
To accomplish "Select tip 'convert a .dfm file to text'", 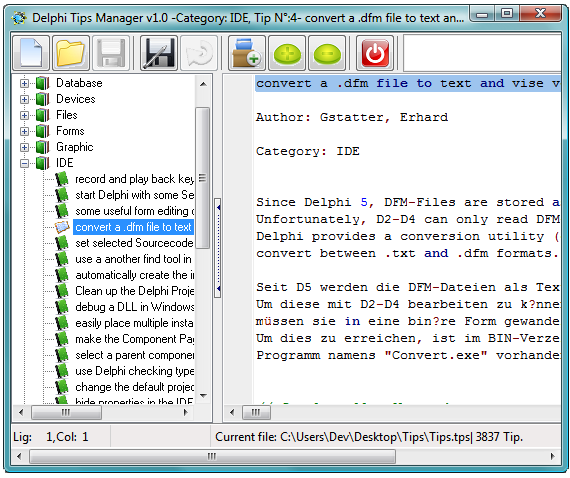I will [133, 227].
